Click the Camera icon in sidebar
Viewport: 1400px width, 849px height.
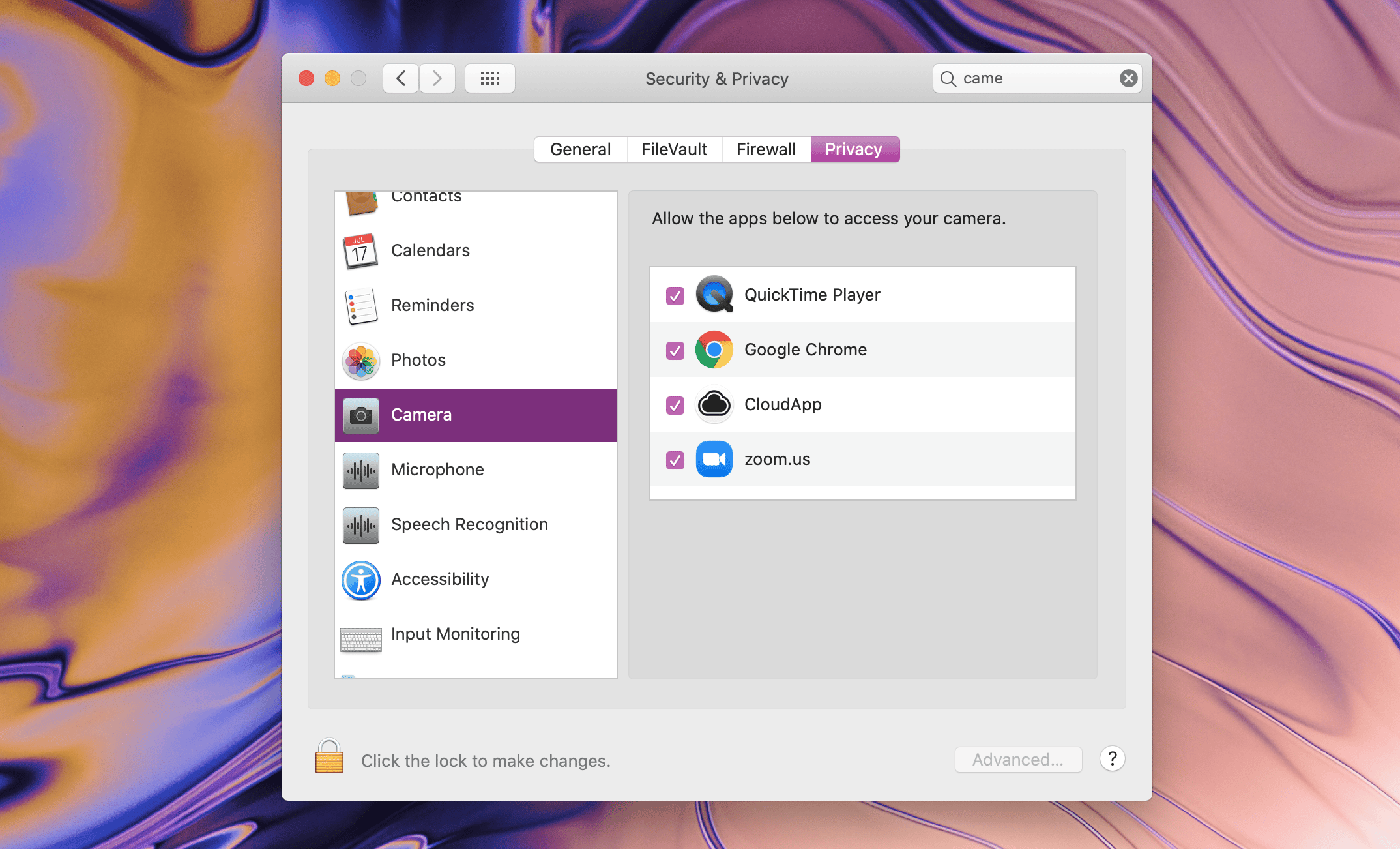click(x=360, y=415)
